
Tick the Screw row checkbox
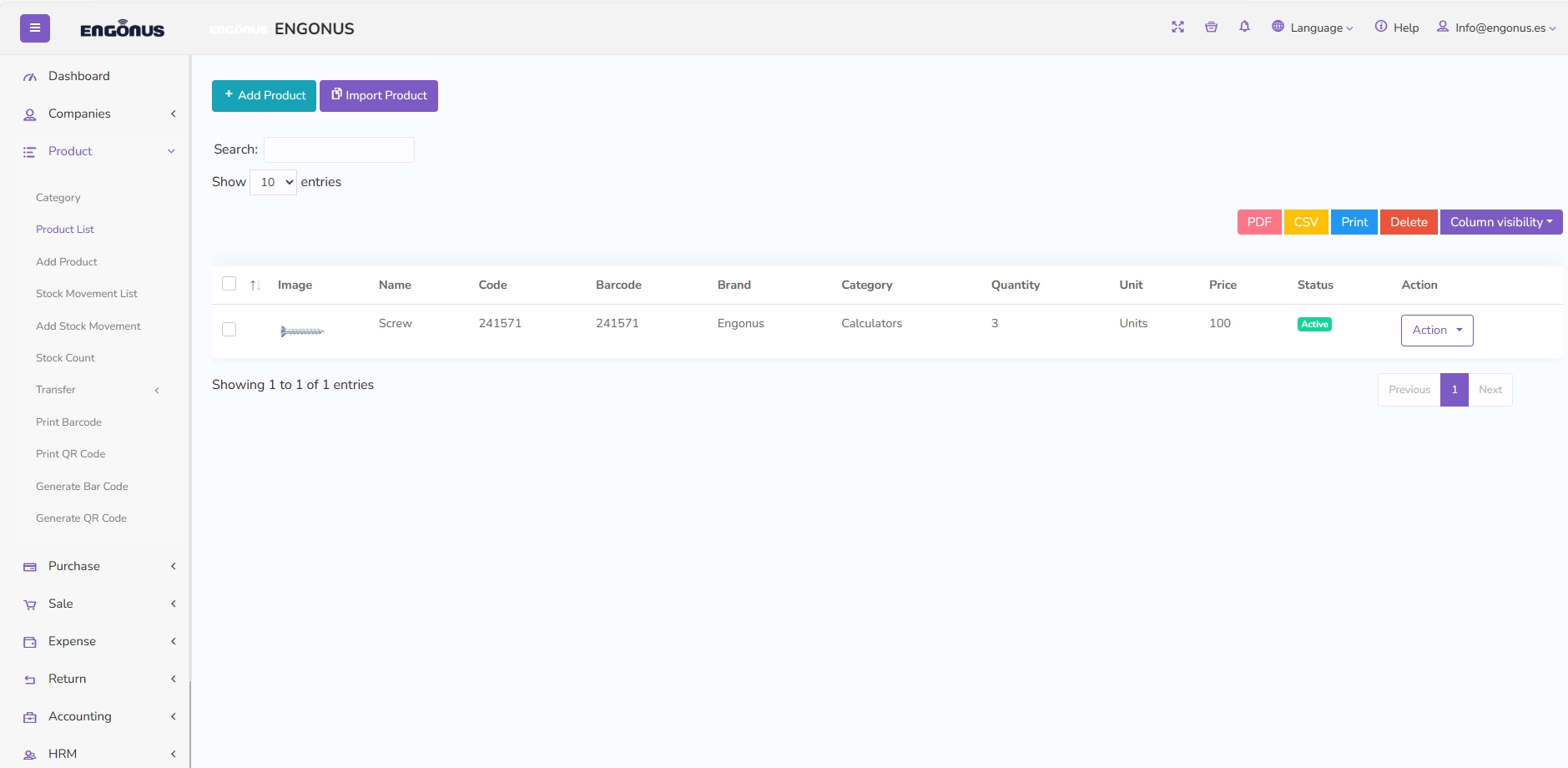pos(229,330)
